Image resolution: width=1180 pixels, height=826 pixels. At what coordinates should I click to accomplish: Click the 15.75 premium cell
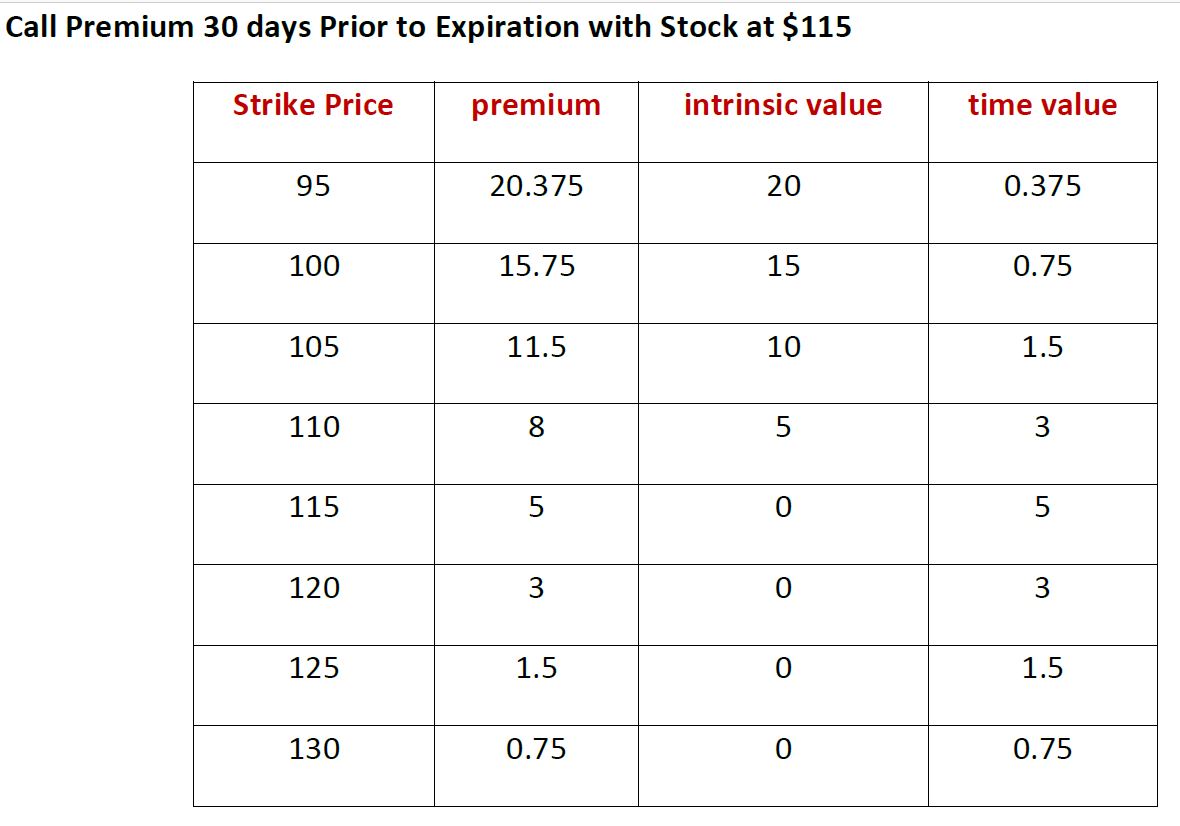coord(536,266)
